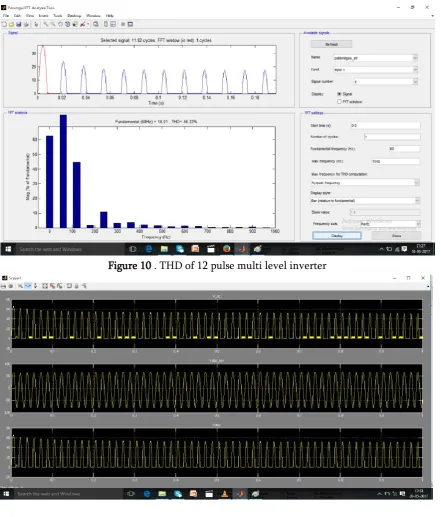Expand the Input dropdown list
This screenshot has height=517, width=441.
point(375,70)
